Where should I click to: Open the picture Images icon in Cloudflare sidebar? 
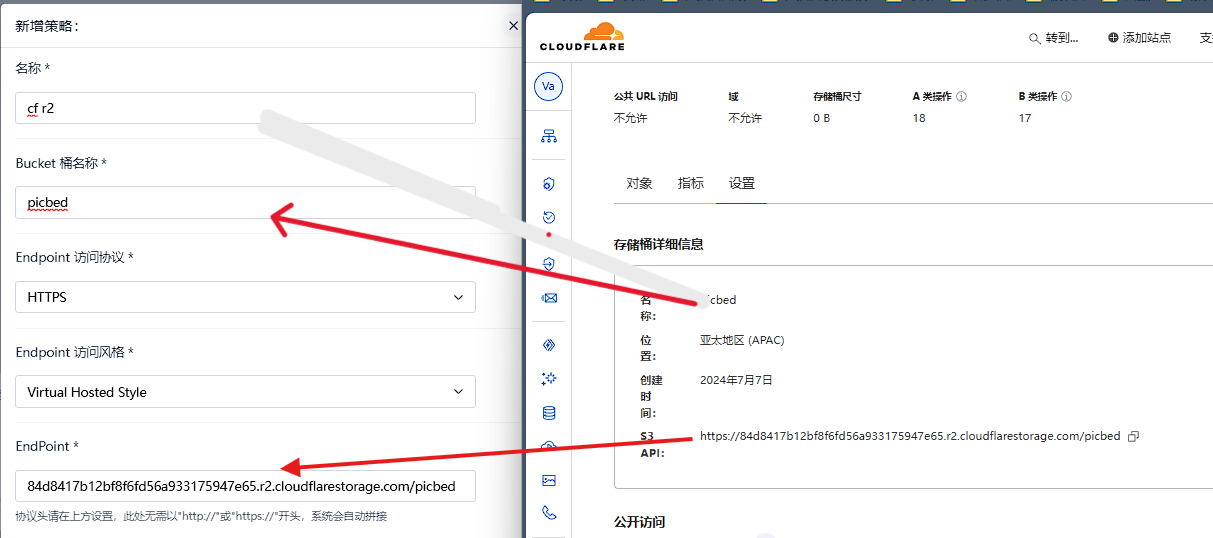point(548,480)
